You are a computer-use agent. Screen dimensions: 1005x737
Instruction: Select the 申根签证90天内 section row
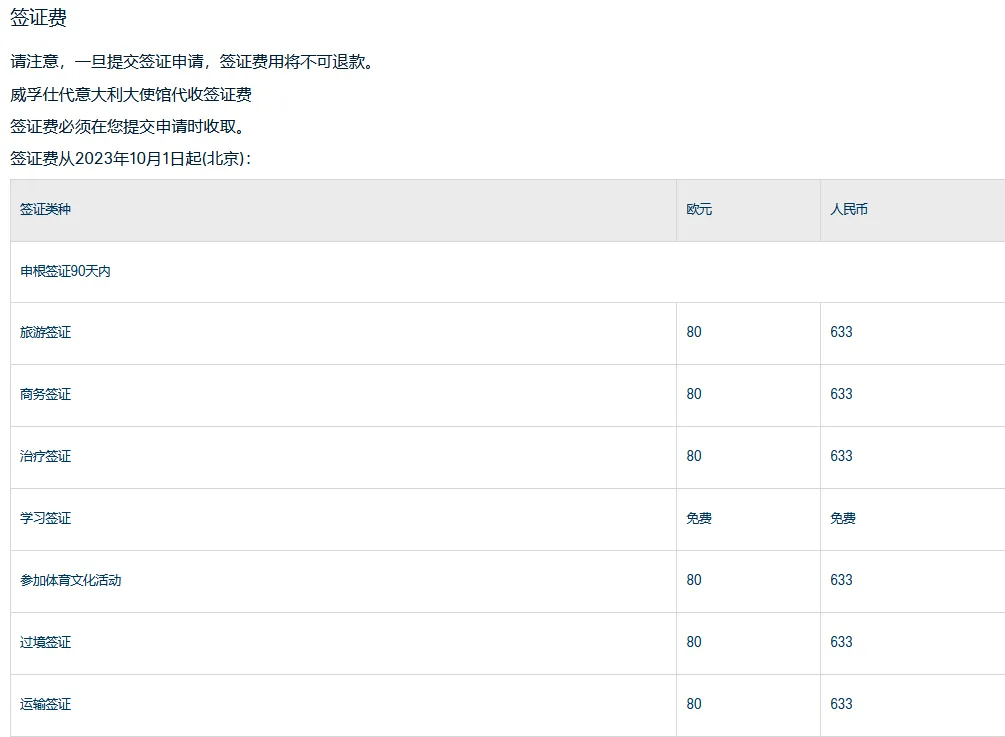[65, 271]
